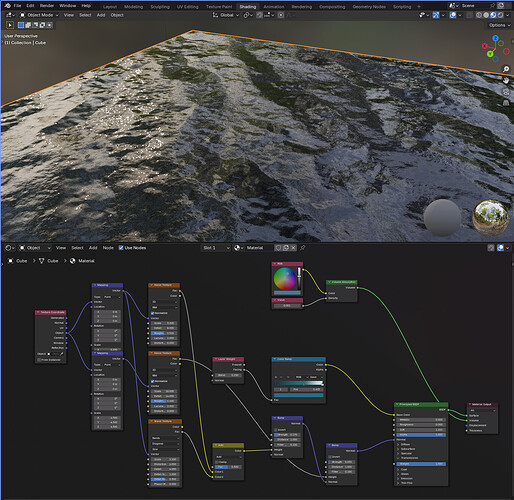
Task: Click the first Cube breadcrumb in the shader editor
Action: [x=18, y=261]
